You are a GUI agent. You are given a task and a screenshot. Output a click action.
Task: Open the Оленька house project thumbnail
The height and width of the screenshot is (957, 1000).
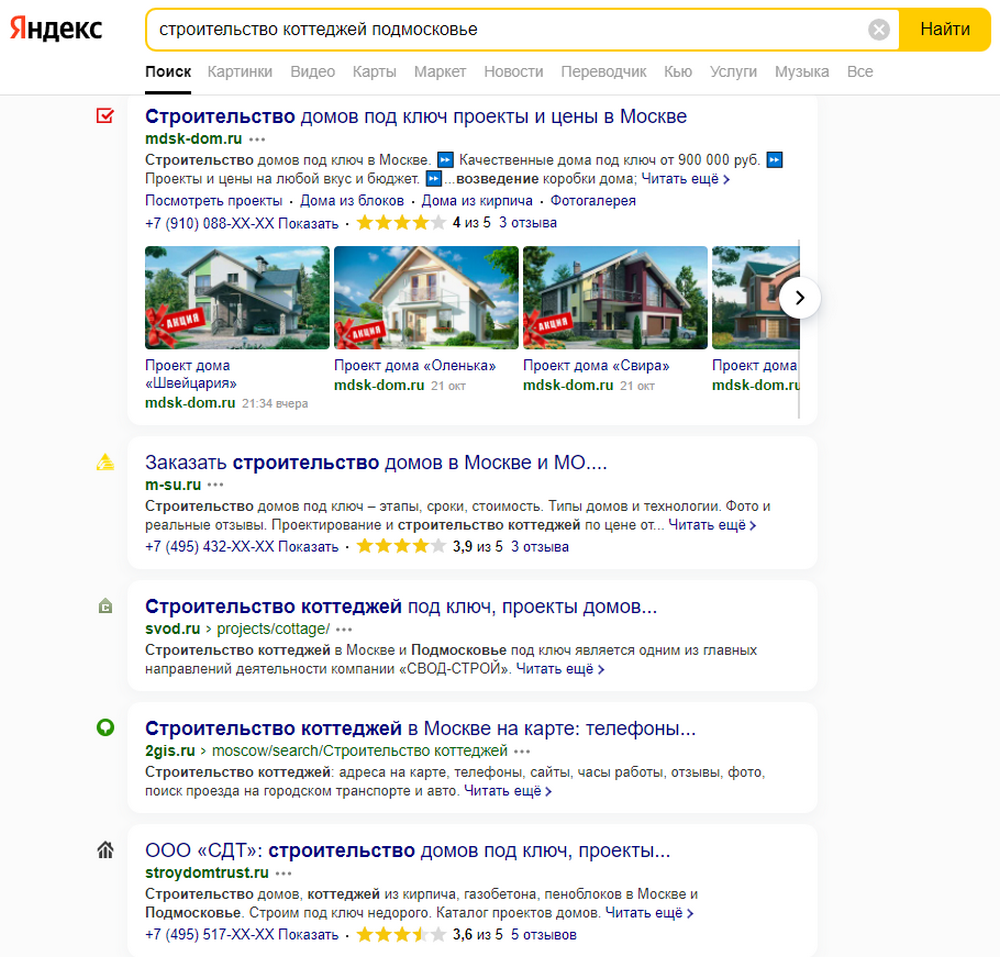point(426,298)
